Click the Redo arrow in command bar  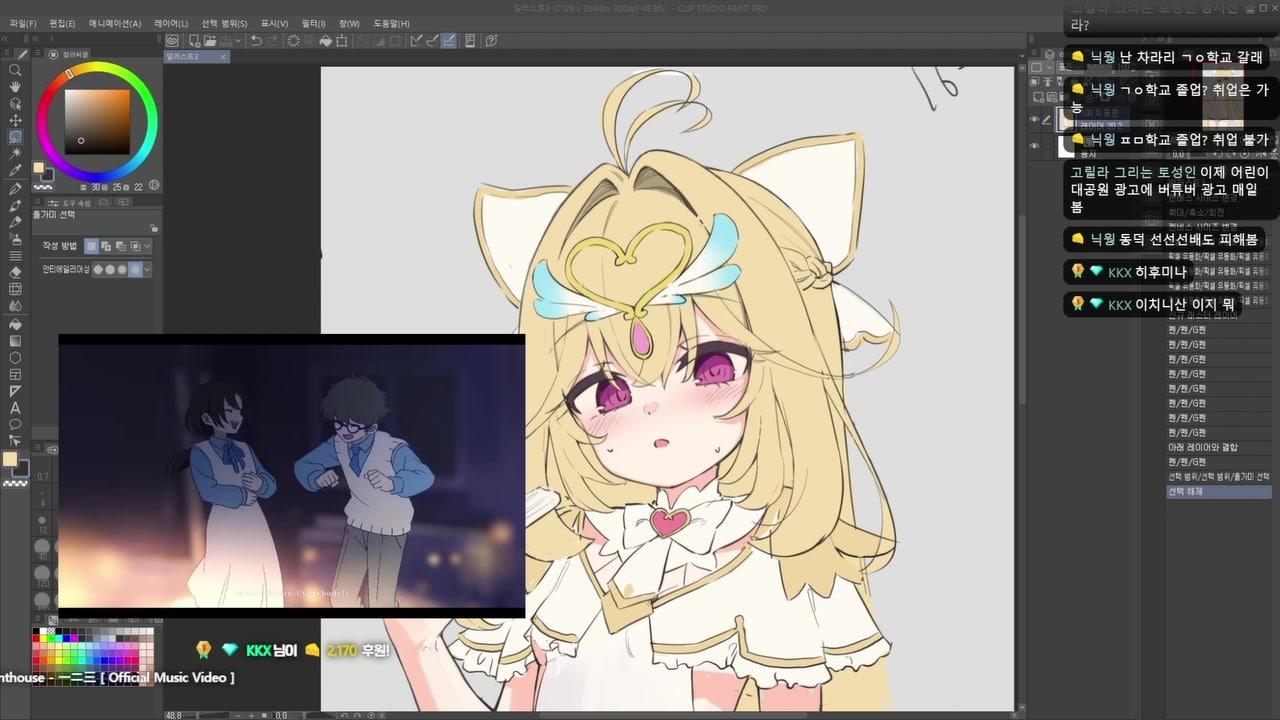pos(273,41)
